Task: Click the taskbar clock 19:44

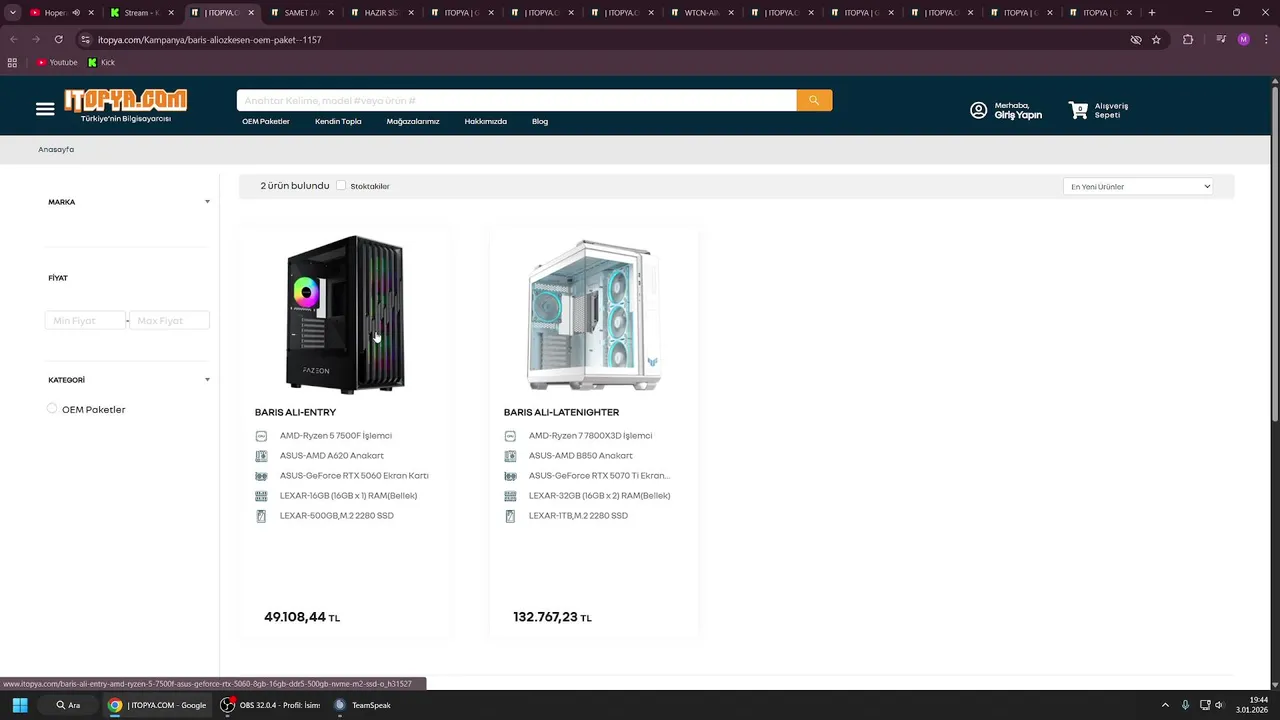Action: [x=1259, y=700]
